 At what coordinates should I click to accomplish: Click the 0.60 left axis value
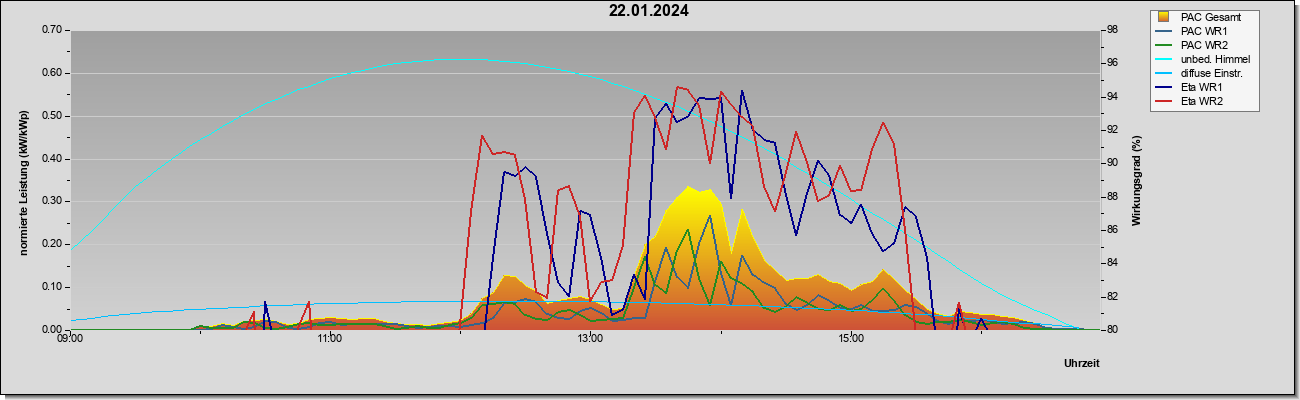52,73
